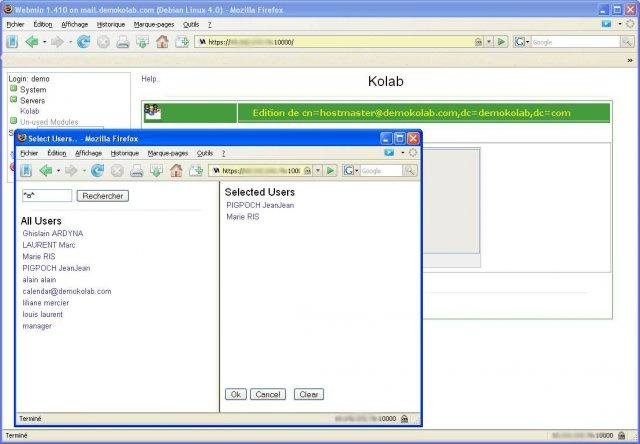640x444 pixels.
Task: Click the bookmarks icon in main window toolbar
Action: pyautogui.click(x=12, y=42)
